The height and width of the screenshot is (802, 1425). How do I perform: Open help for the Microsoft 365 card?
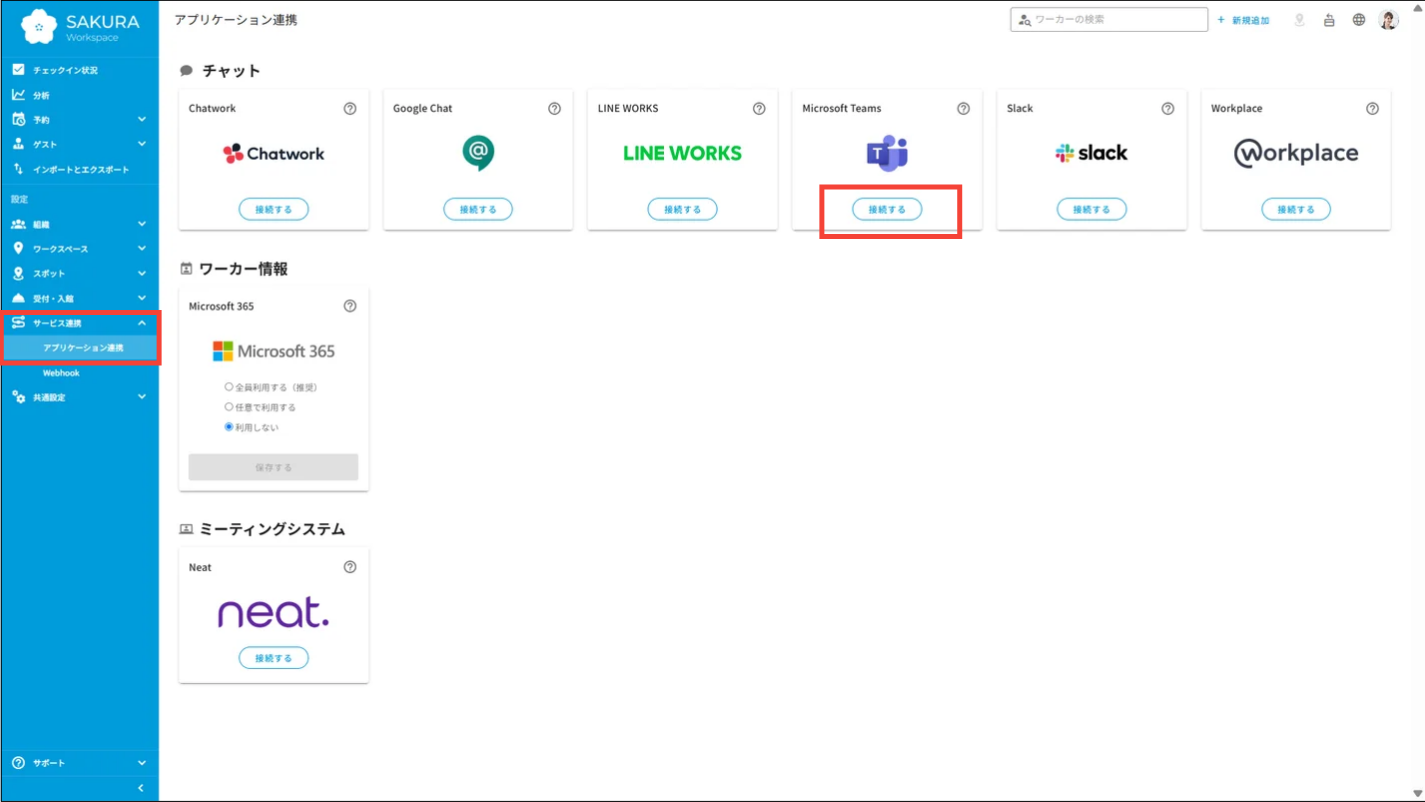[x=350, y=306]
